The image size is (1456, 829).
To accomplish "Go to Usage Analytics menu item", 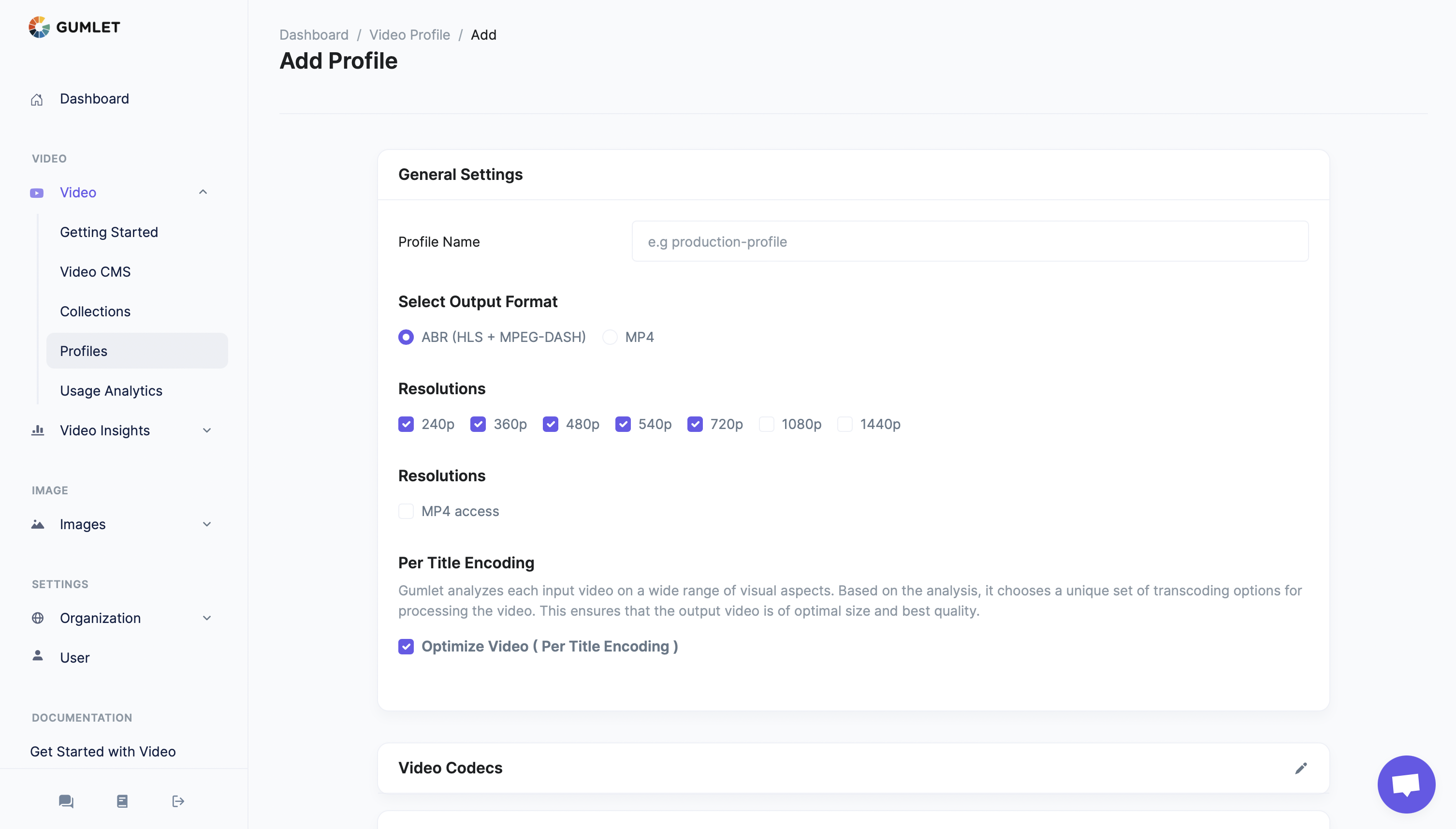I will 111,391.
